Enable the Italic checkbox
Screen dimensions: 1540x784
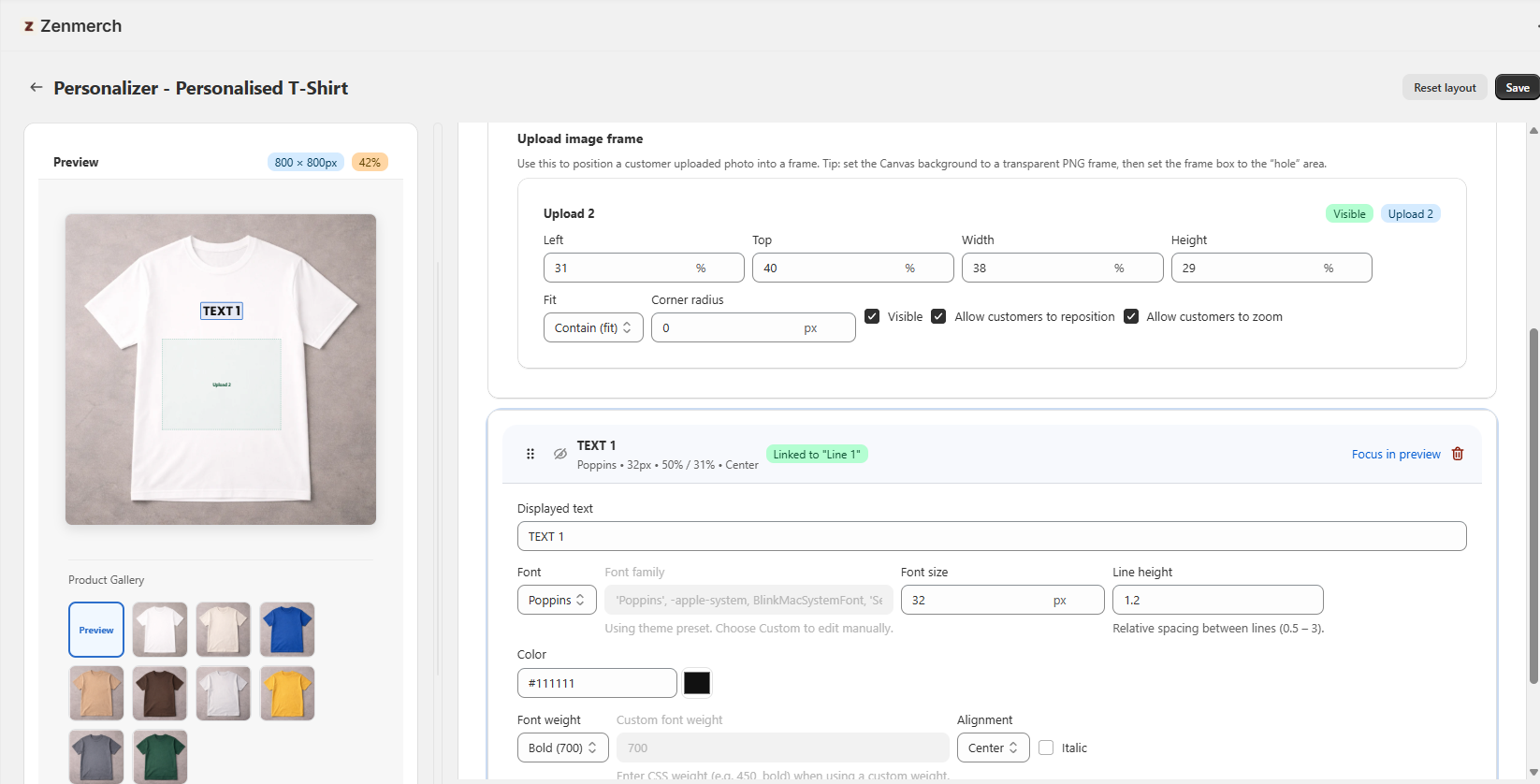pyautogui.click(x=1046, y=748)
